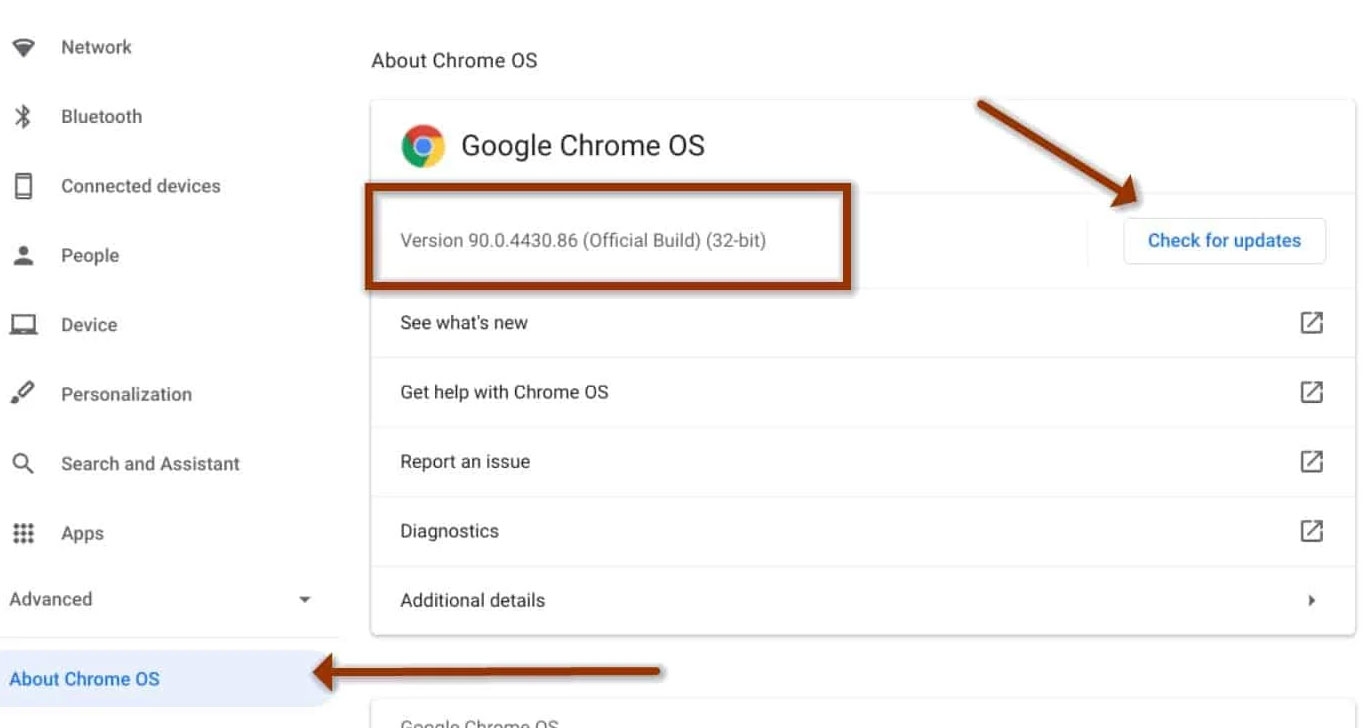Open the Network settings section
The image size is (1371, 728).
click(x=161, y=47)
